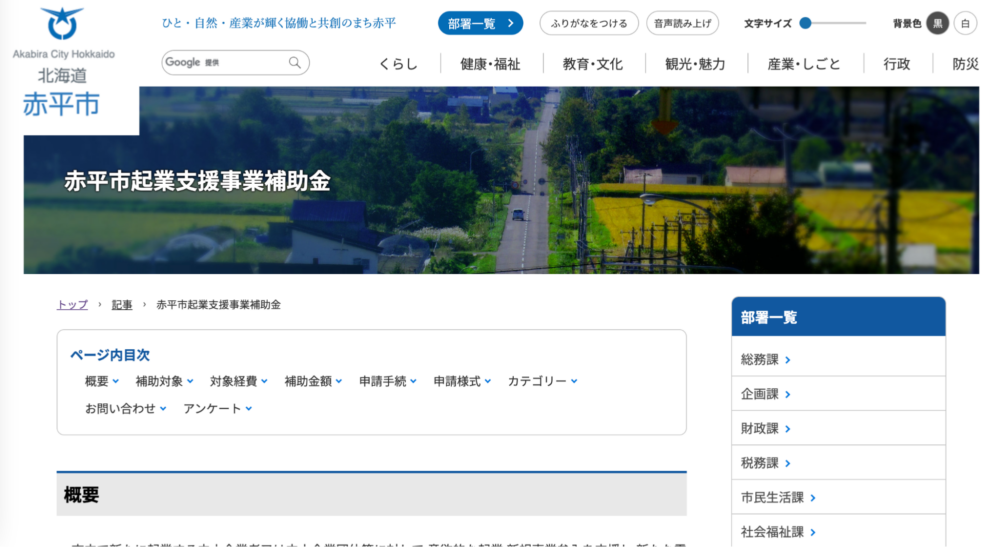1000x547 pixels.
Task: Open the 部署一覧 header button
Action: tap(480, 24)
